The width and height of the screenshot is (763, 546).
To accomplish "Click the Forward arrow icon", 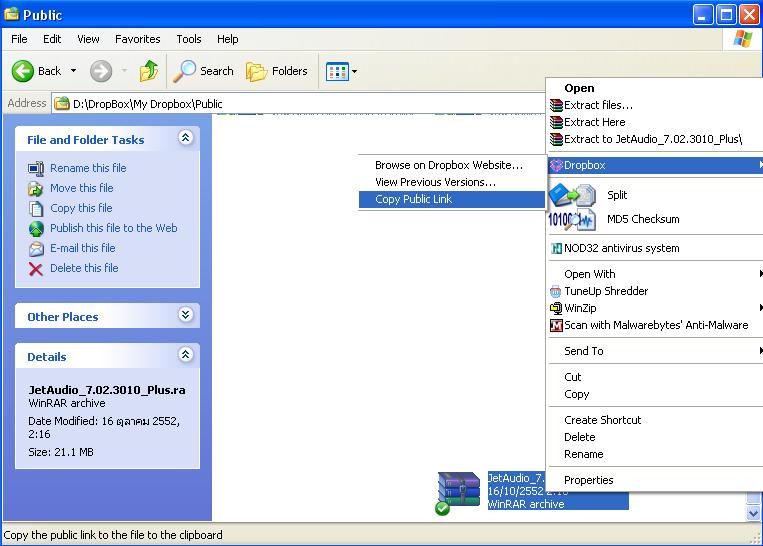I will (101, 71).
